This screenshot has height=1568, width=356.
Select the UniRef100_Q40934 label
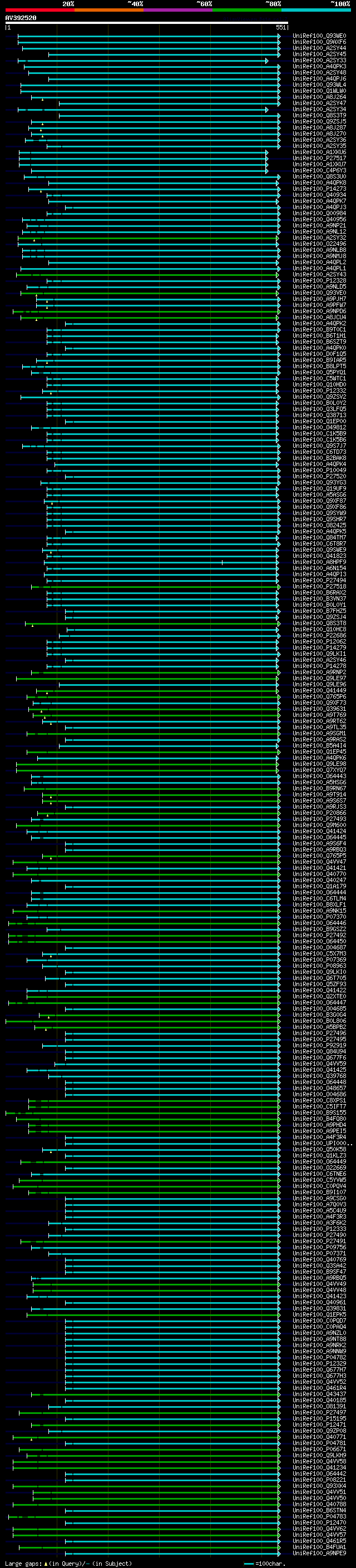[x=319, y=195]
